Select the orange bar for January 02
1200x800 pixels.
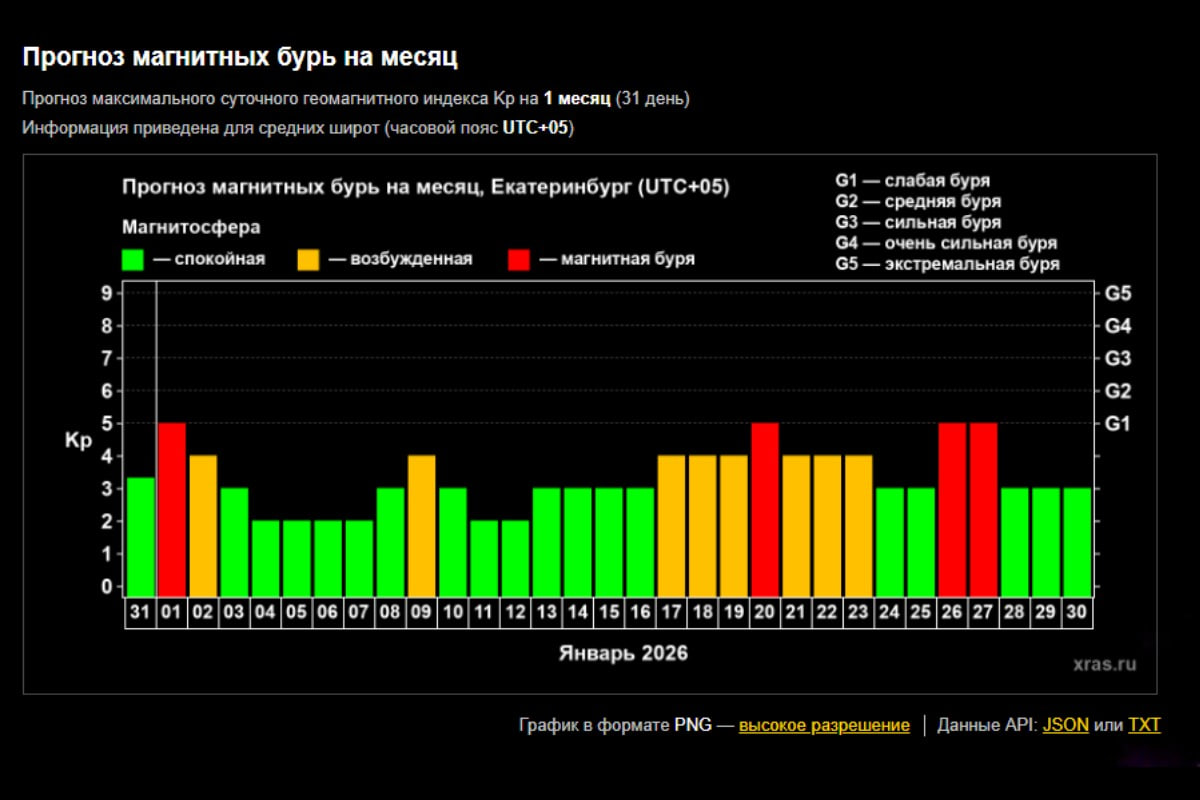point(203,525)
